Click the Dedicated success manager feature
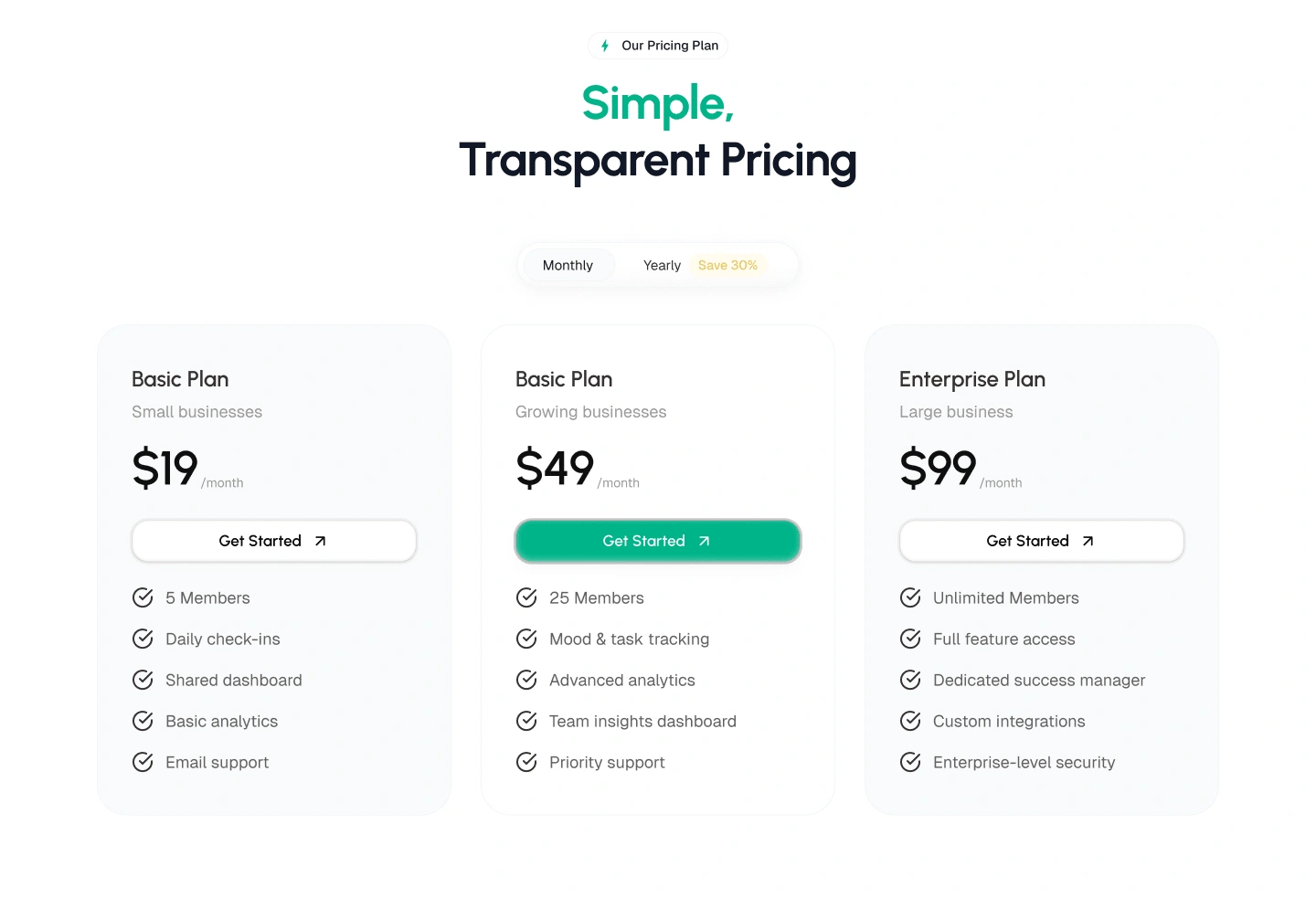Viewport: 1316px width, 898px height. pos(1038,680)
